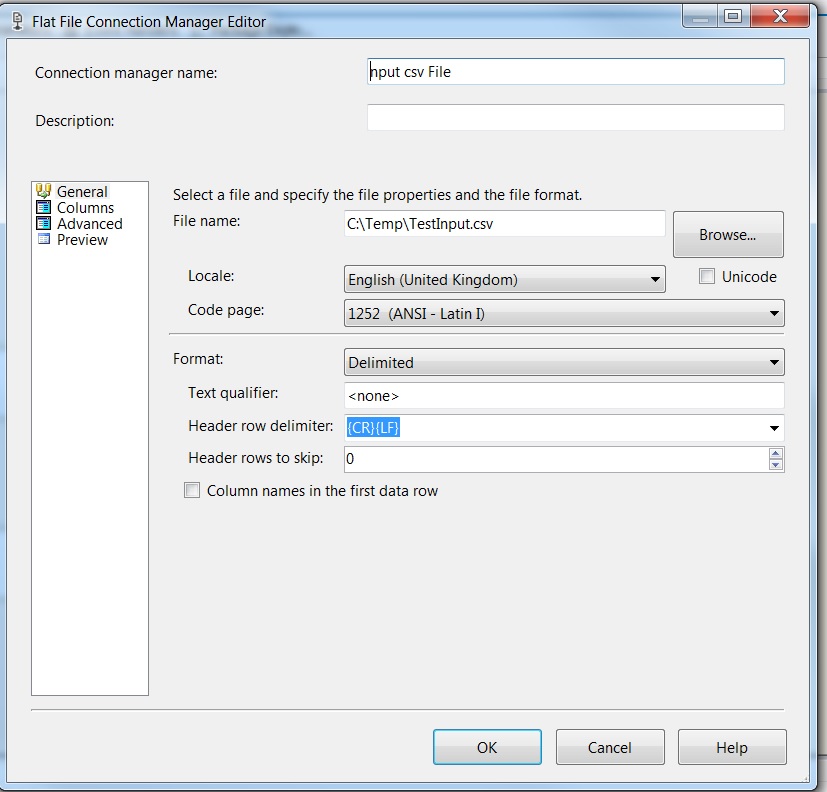The width and height of the screenshot is (827, 792).
Task: Expand the Header row delimiter dropdown
Action: (774, 428)
